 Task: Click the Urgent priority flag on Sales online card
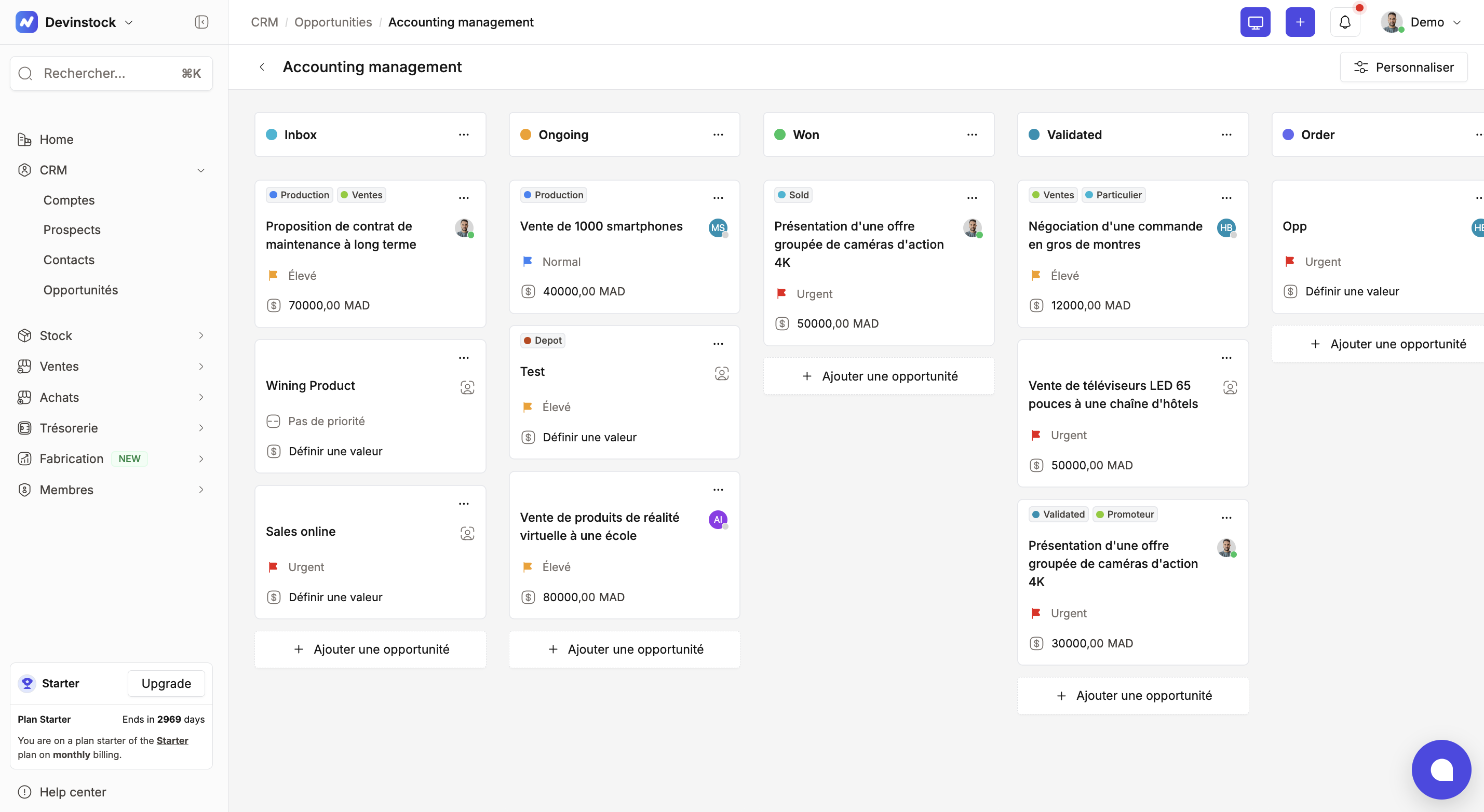(274, 566)
